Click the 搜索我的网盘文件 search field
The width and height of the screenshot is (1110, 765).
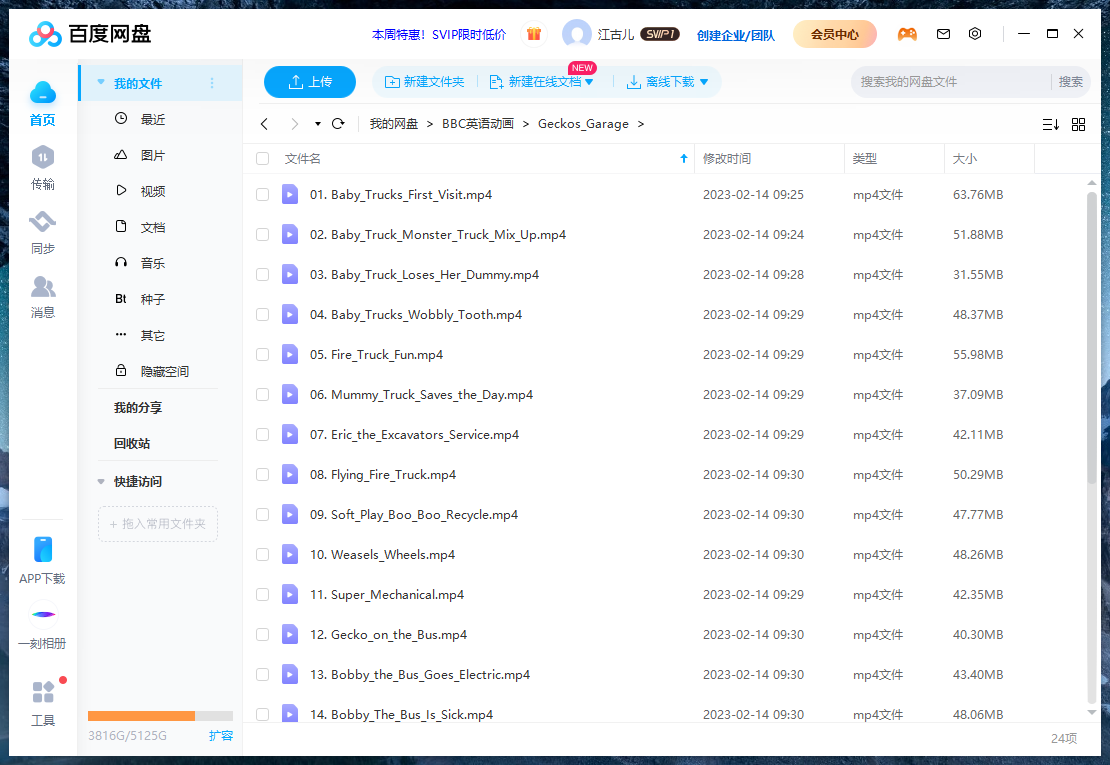(x=950, y=82)
